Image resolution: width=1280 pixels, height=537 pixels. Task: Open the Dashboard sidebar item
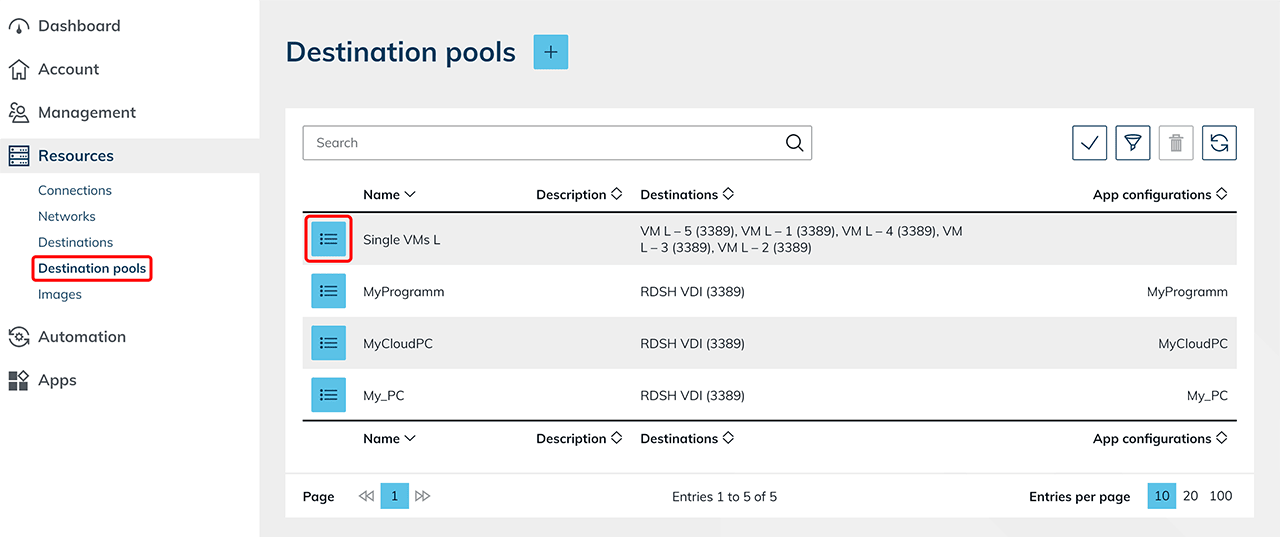(x=78, y=26)
